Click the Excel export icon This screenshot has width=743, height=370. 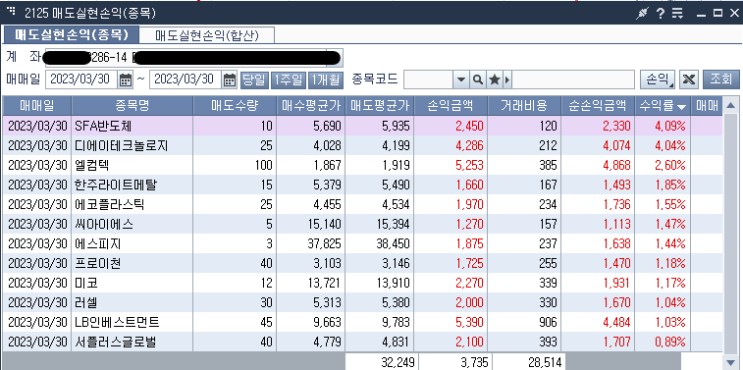pos(689,80)
